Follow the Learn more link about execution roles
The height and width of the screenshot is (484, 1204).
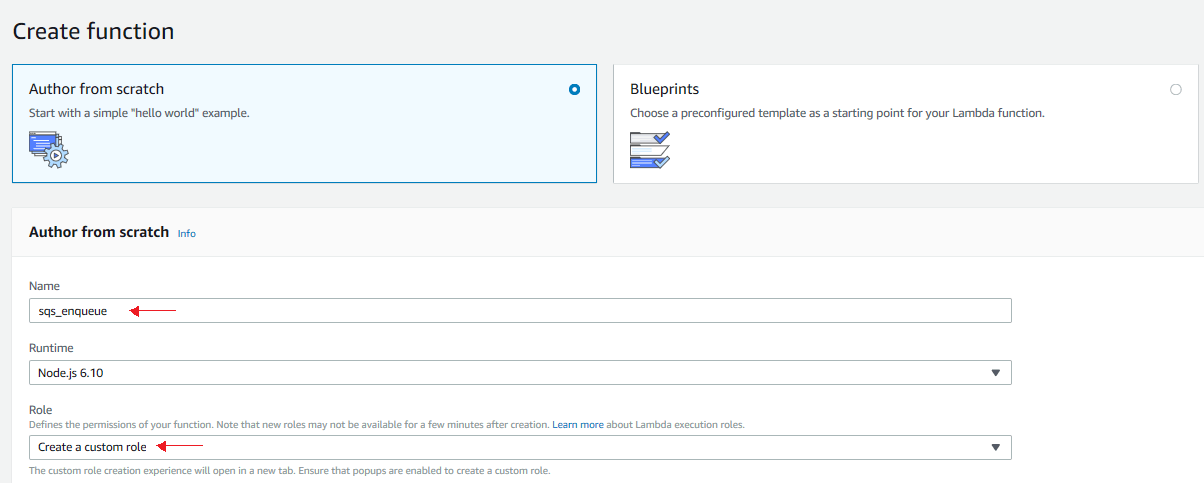coord(578,425)
